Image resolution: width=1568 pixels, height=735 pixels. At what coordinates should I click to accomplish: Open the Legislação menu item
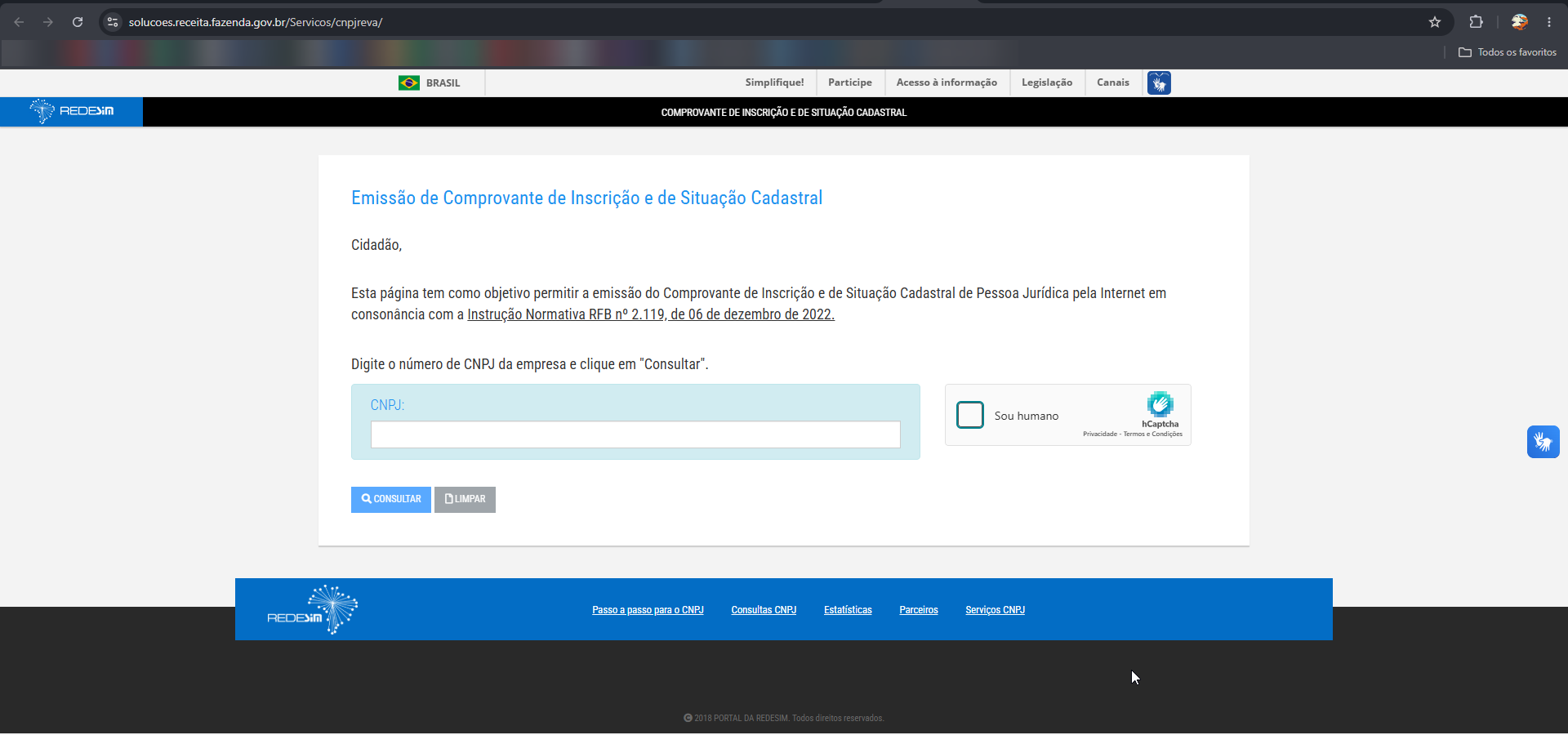pyautogui.click(x=1047, y=82)
